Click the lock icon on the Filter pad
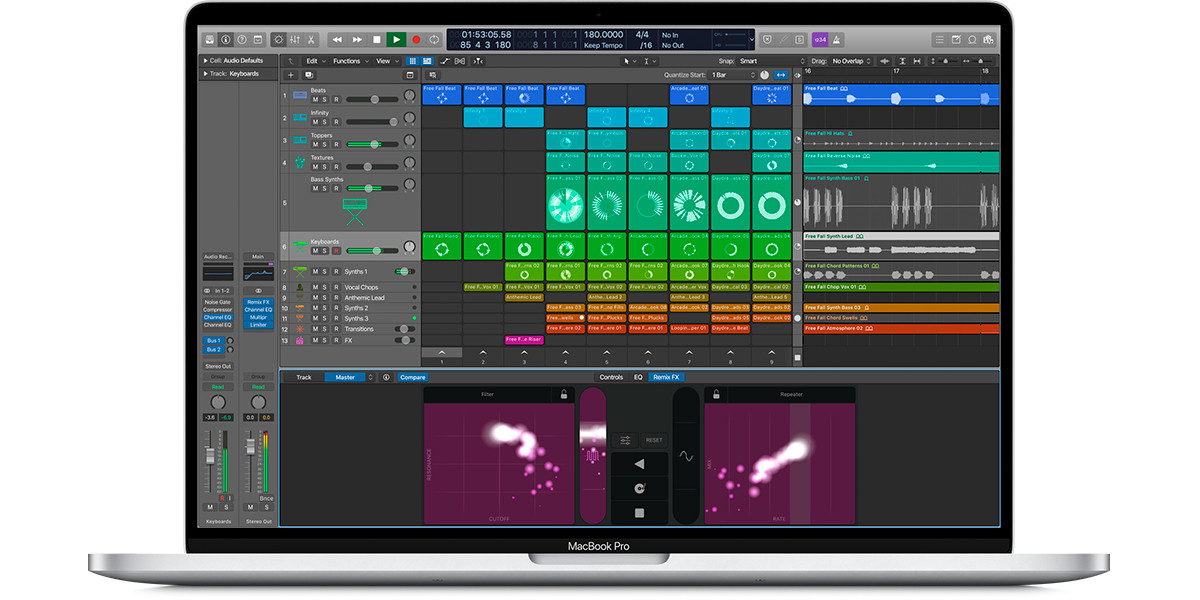The image size is (1200, 600). [564, 394]
